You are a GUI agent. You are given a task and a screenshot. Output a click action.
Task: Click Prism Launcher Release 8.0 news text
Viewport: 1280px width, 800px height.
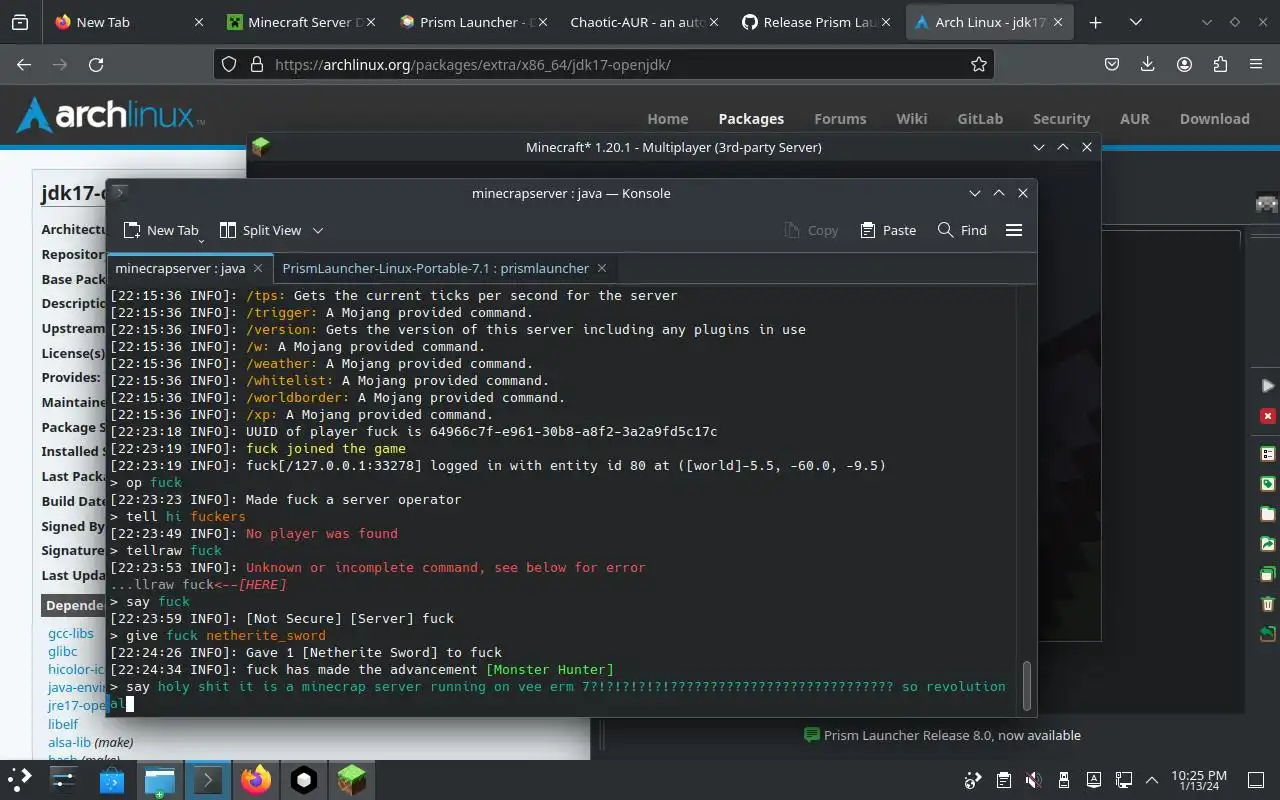952,735
